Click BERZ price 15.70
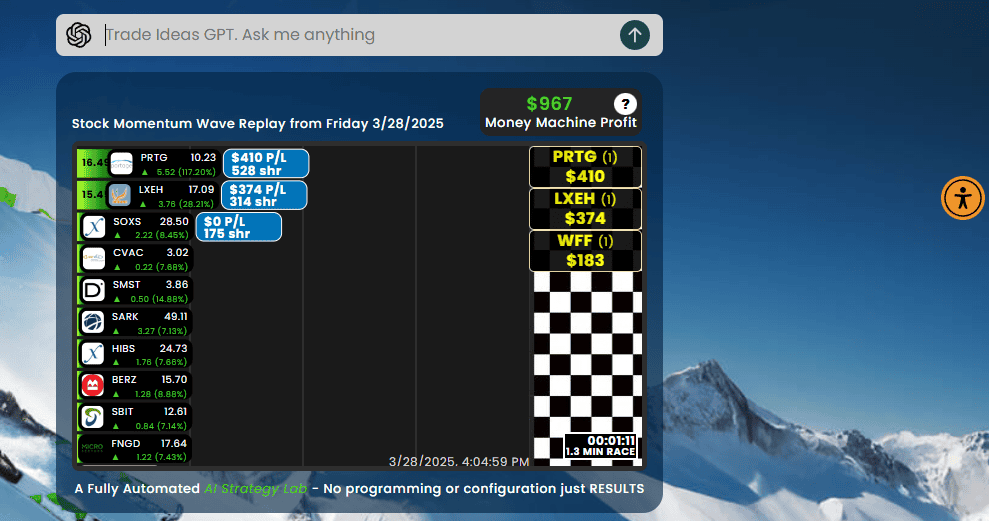The width and height of the screenshot is (989, 521). (174, 380)
